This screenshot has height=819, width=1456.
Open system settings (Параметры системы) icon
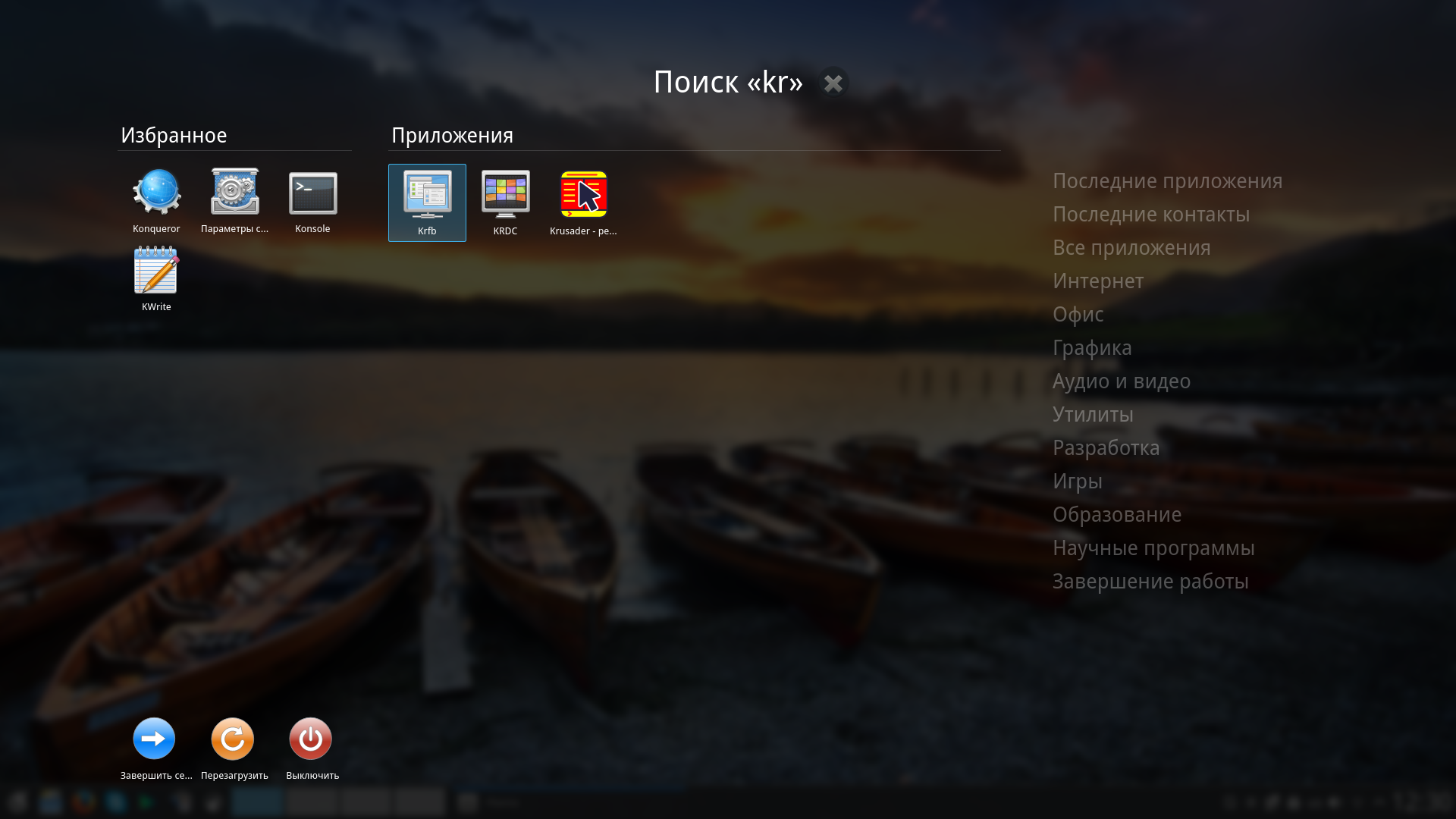click(234, 199)
